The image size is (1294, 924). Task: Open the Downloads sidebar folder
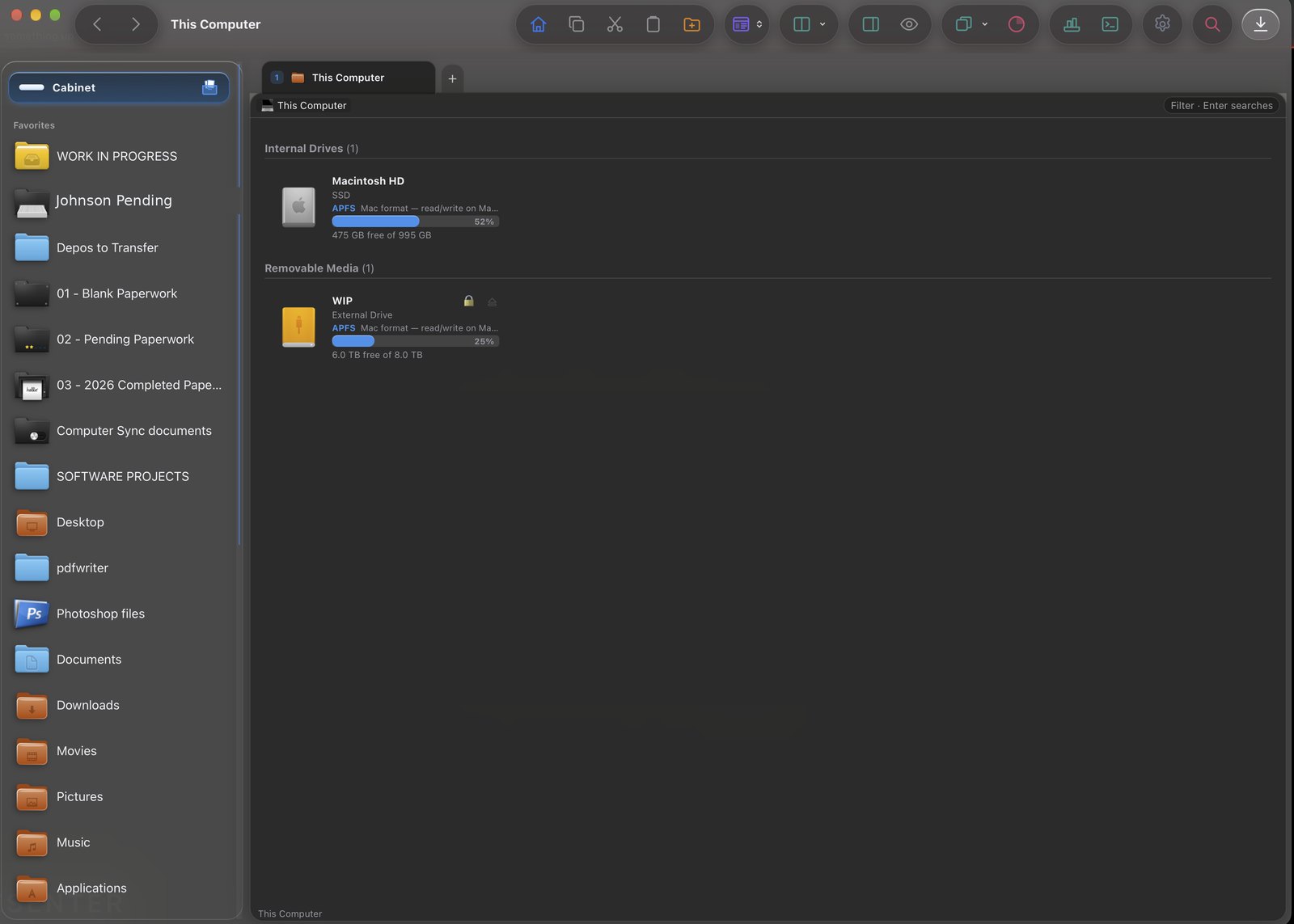pyautogui.click(x=119, y=705)
